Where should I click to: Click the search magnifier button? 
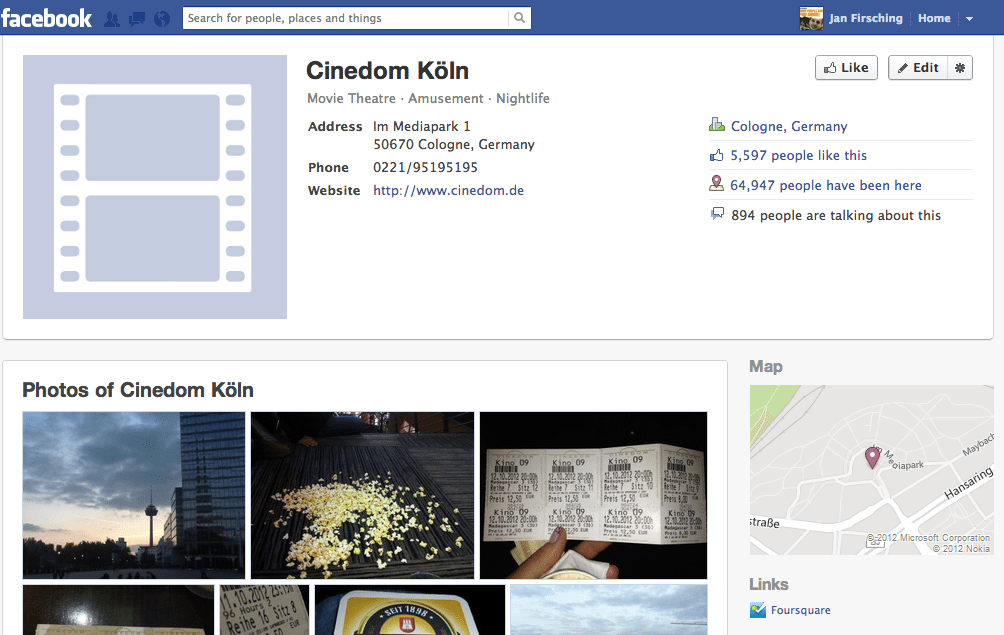[519, 18]
